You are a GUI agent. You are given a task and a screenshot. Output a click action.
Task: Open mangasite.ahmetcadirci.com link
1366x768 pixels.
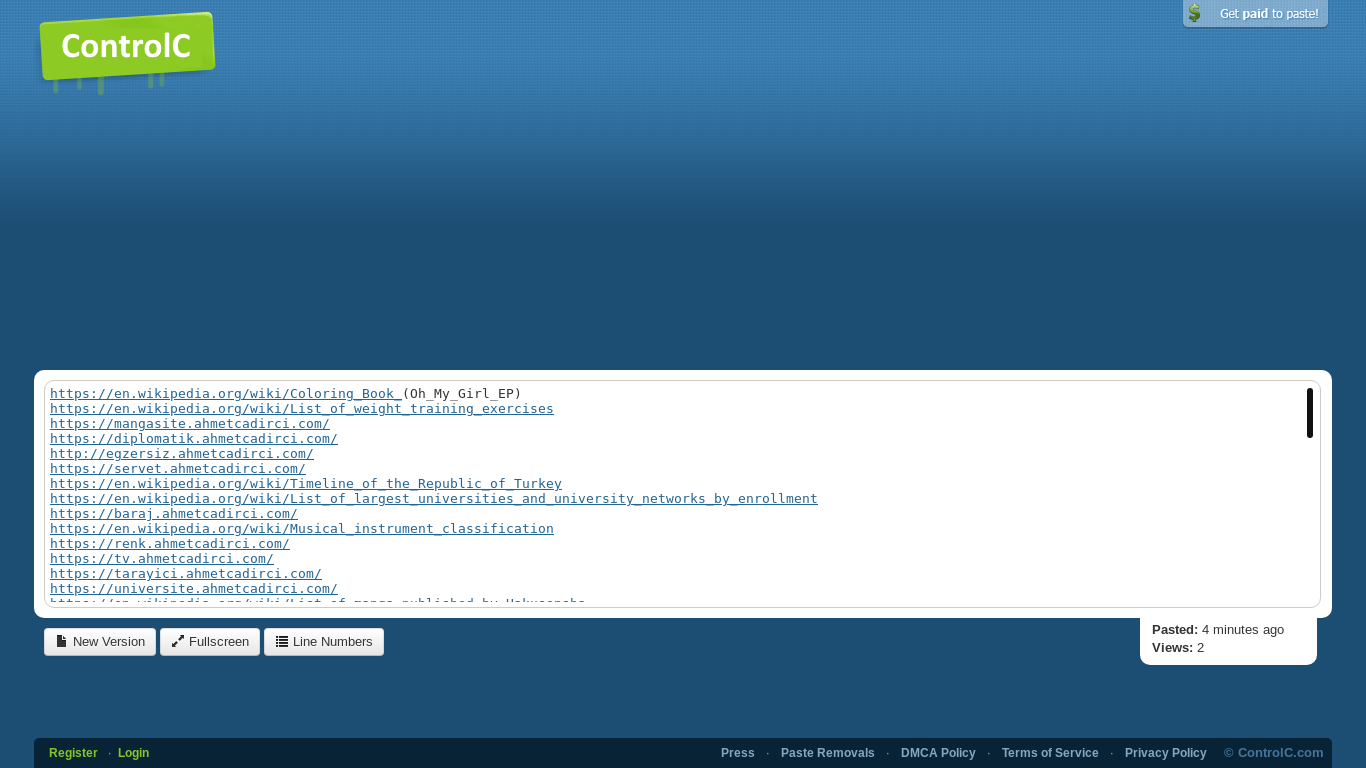(x=190, y=424)
